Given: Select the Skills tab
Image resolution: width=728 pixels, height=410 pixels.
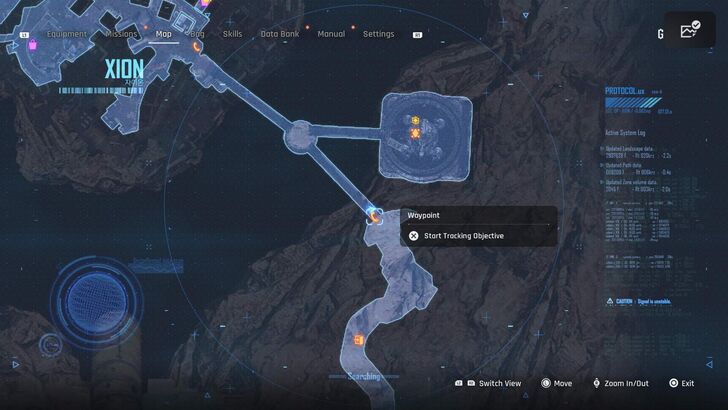Looking at the screenshot, I should (232, 34).
